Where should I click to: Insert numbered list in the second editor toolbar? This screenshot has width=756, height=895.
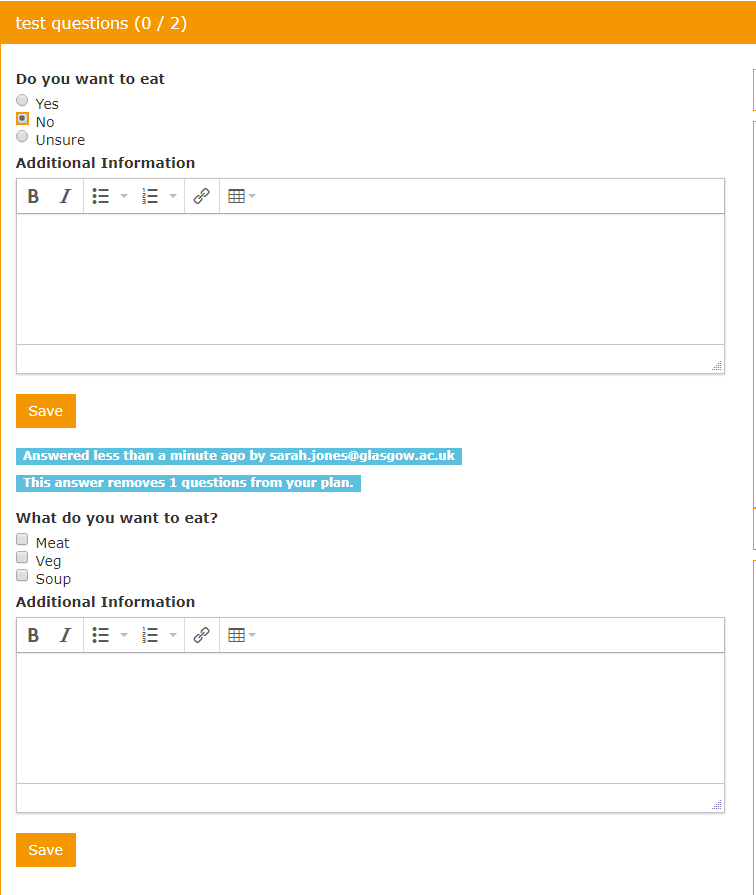coord(150,635)
